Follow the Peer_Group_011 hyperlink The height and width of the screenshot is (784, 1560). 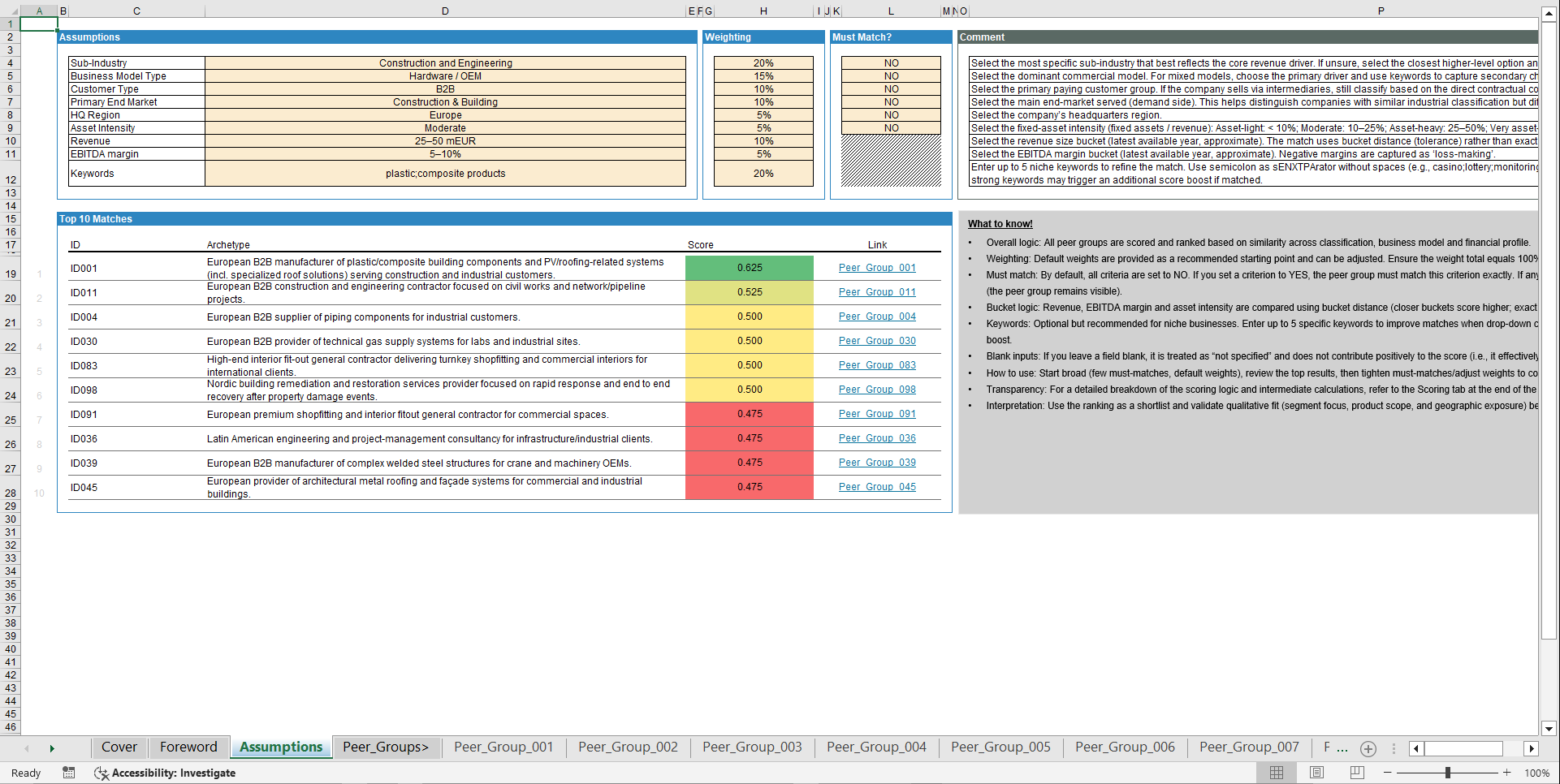(876, 291)
